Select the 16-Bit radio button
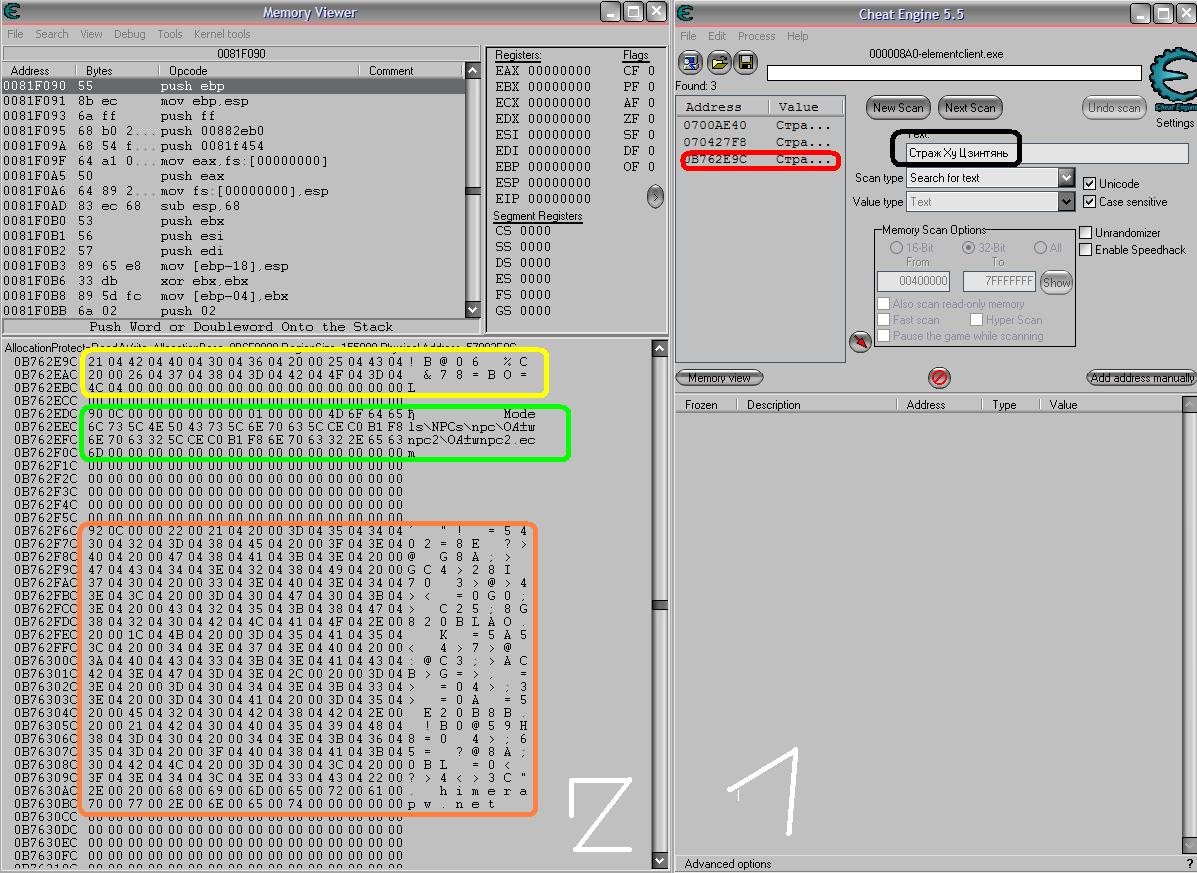Image resolution: width=1197 pixels, height=873 pixels. coord(896,247)
